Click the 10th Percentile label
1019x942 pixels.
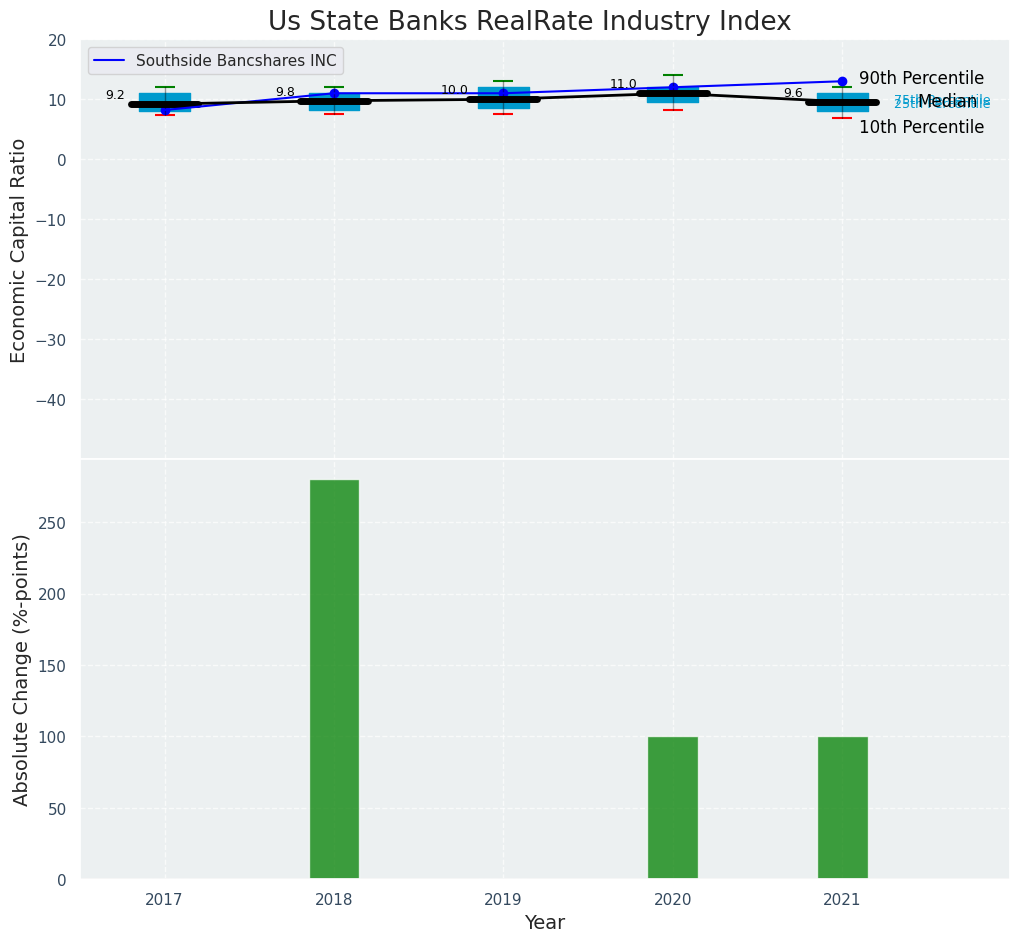tap(921, 127)
